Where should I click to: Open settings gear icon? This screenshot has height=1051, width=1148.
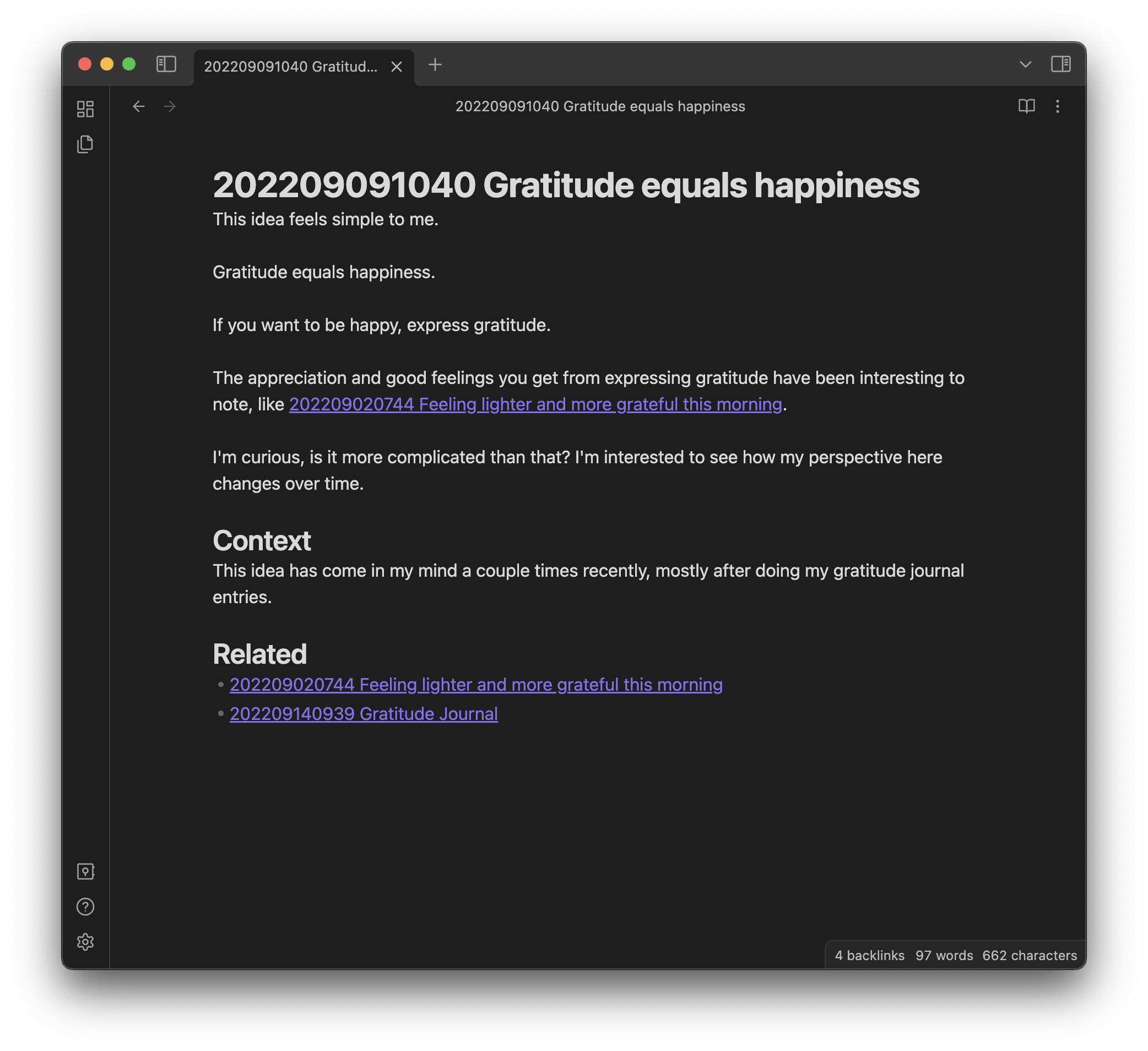click(x=85, y=942)
